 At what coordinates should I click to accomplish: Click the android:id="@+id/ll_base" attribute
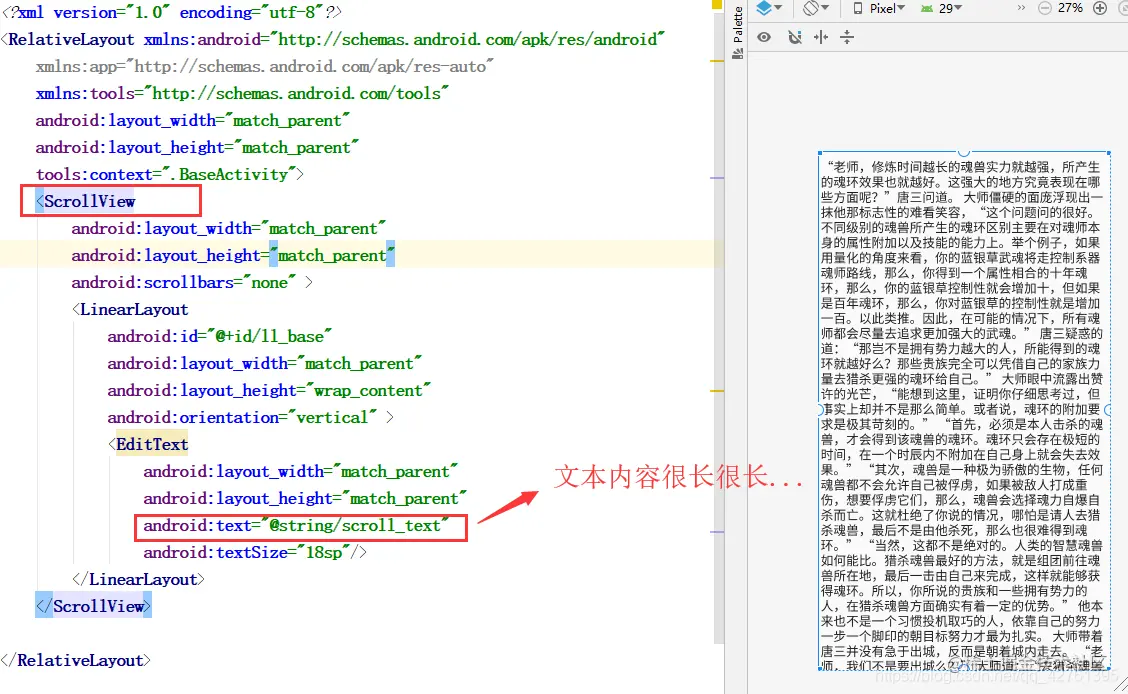pyautogui.click(x=219, y=337)
